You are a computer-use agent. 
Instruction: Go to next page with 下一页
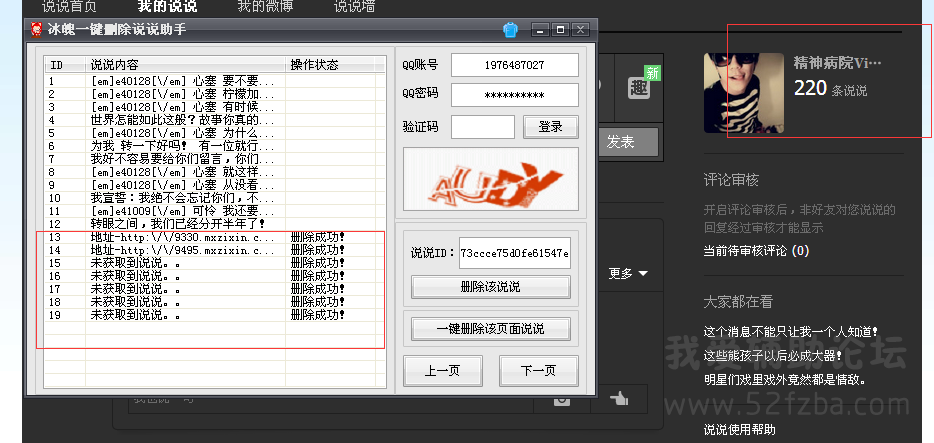tap(538, 371)
